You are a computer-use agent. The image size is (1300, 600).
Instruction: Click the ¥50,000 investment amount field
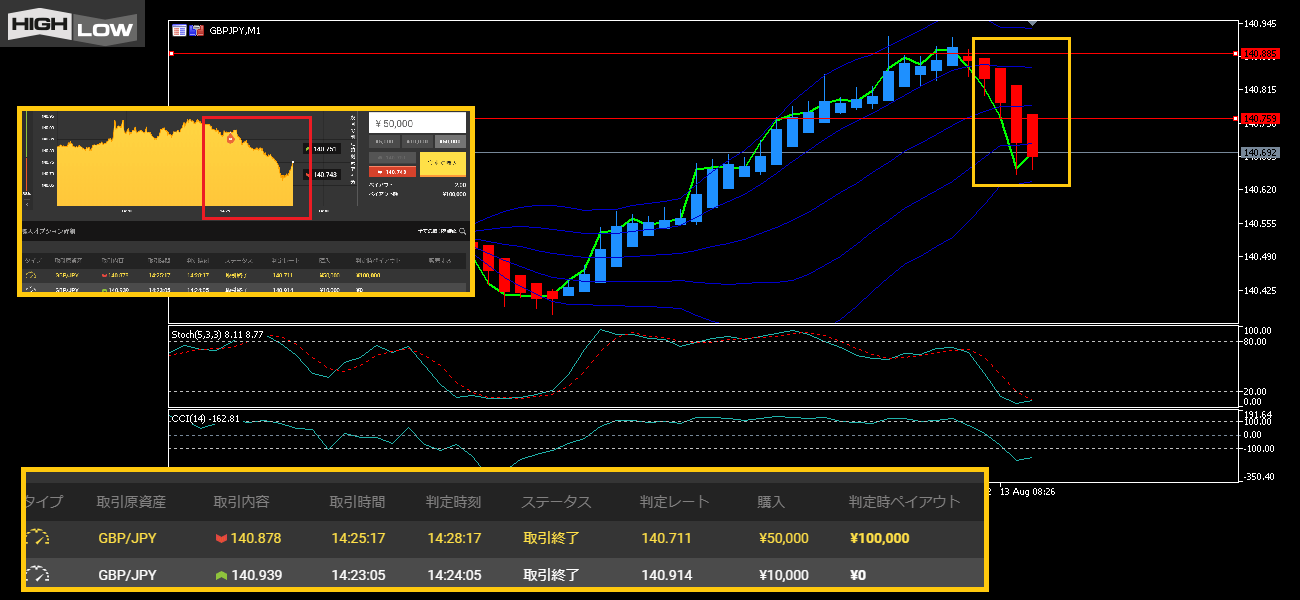point(417,123)
